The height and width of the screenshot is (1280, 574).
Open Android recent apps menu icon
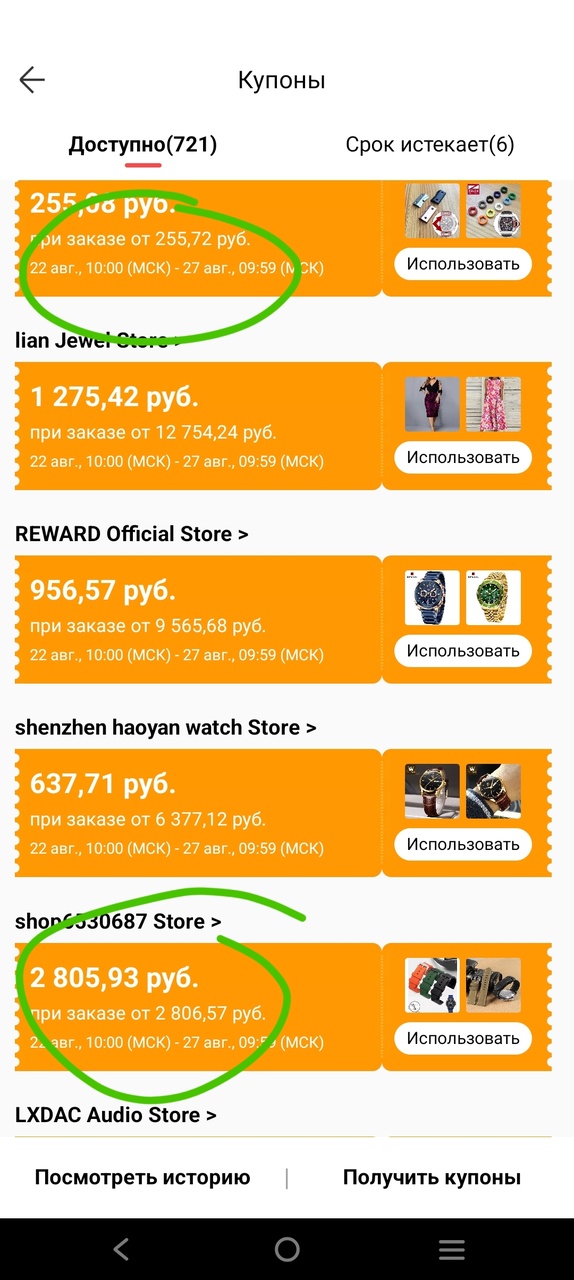(x=452, y=1249)
